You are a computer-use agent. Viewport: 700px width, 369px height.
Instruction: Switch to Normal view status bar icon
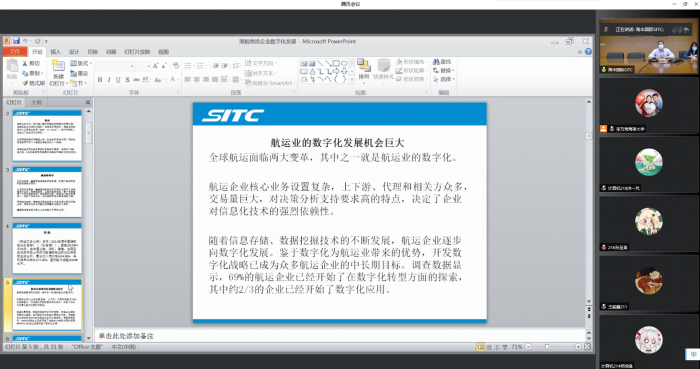click(480, 347)
